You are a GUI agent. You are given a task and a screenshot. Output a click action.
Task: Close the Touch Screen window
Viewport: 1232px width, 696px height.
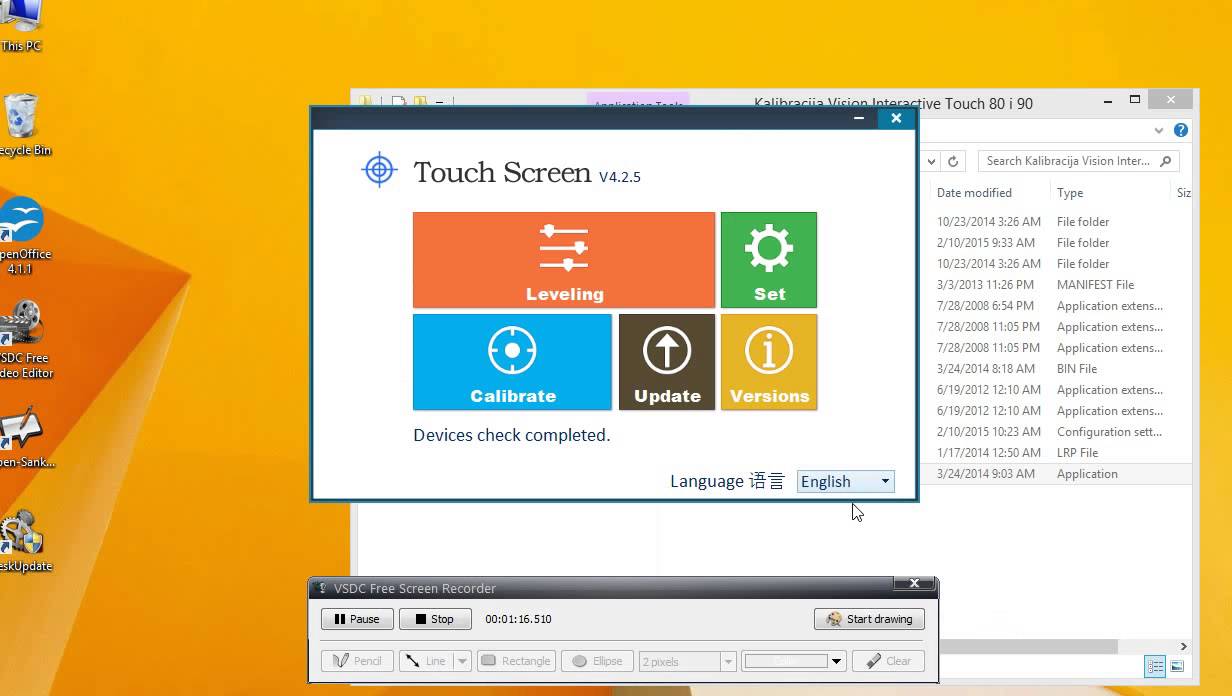tap(896, 118)
